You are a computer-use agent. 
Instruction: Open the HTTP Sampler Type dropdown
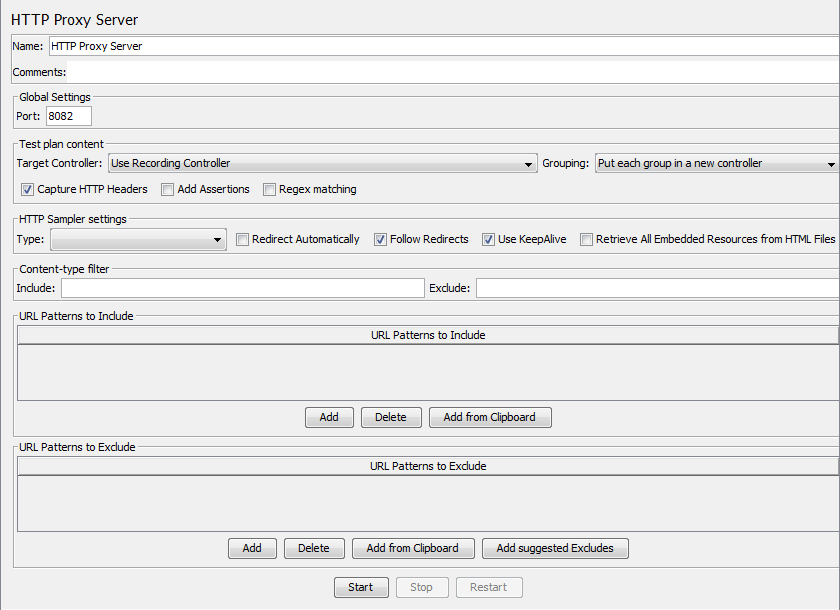(138, 240)
